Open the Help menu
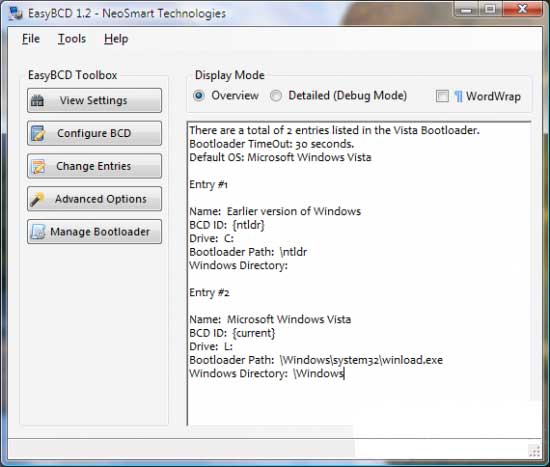 116,39
